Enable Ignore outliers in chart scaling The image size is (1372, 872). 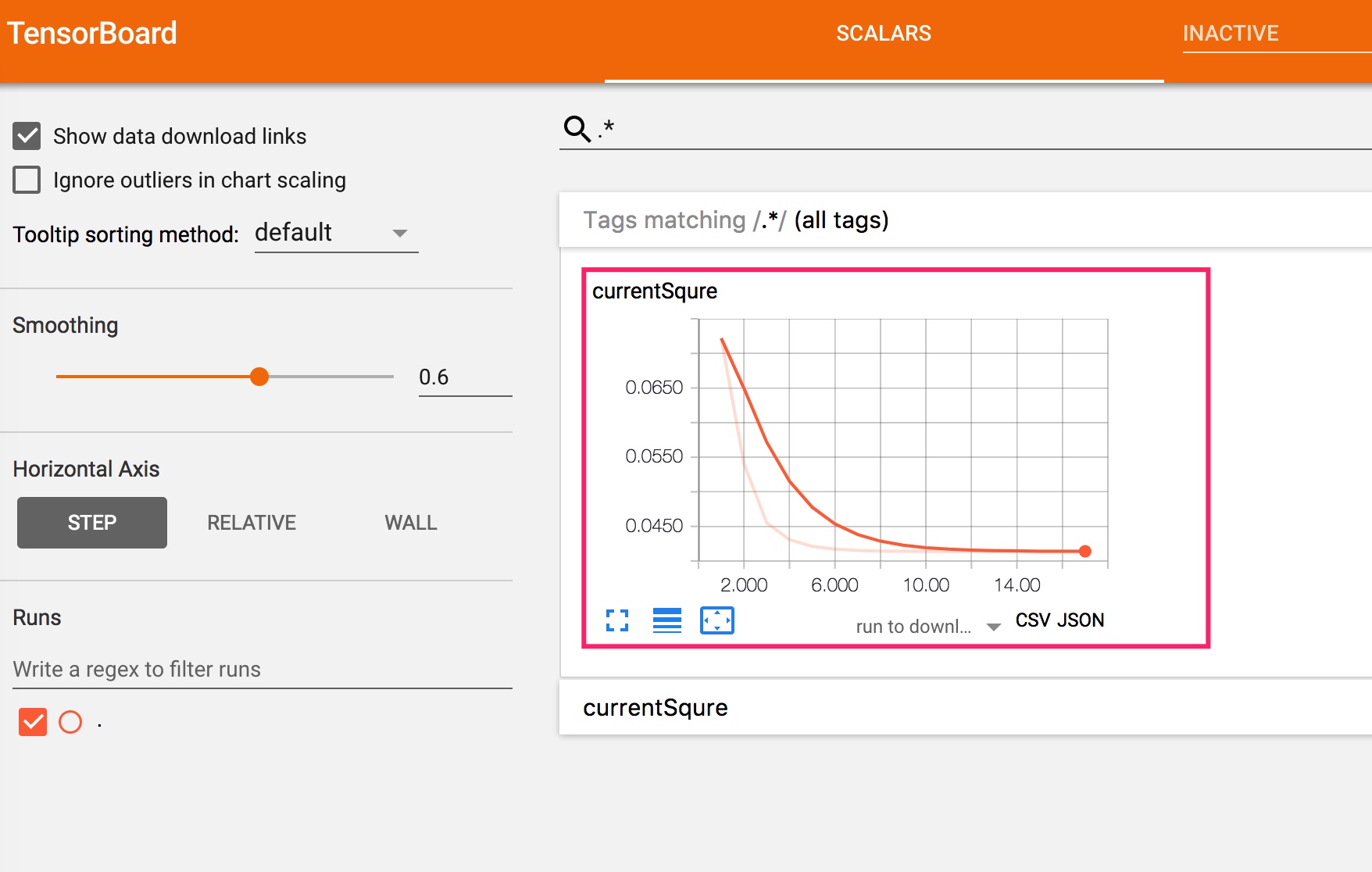(27, 180)
